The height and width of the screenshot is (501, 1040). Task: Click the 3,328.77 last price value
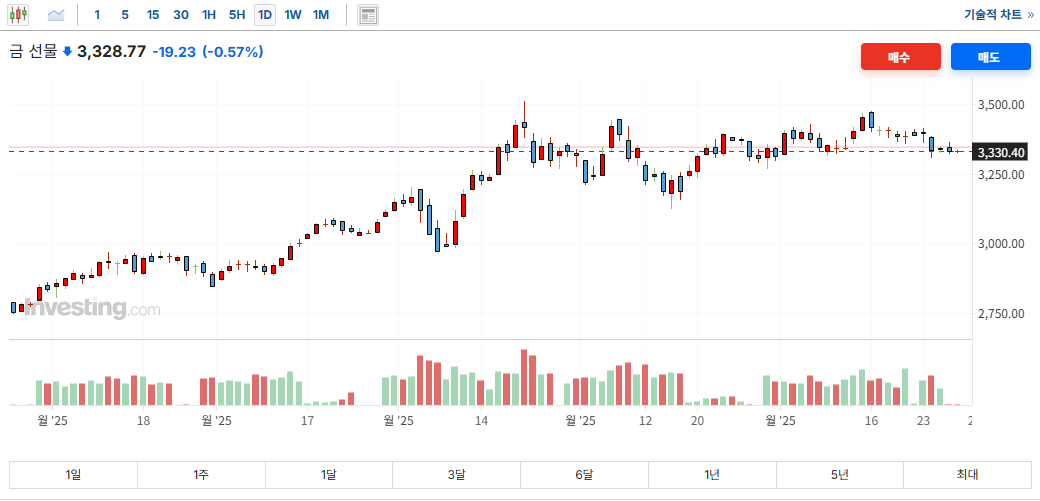tap(111, 52)
